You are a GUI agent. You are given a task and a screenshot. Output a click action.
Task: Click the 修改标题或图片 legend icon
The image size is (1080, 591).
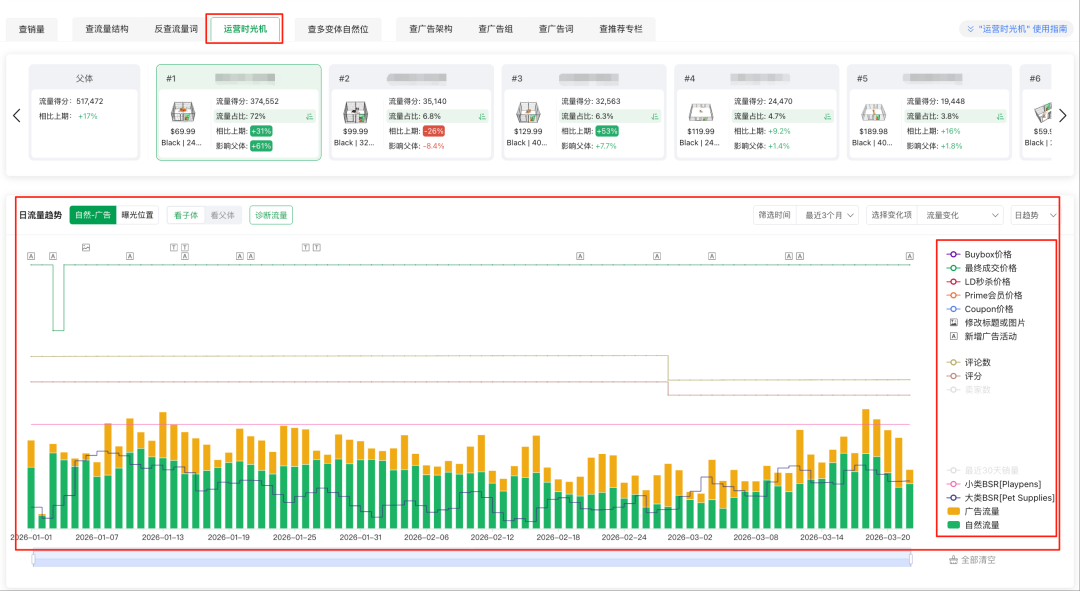tap(953, 323)
